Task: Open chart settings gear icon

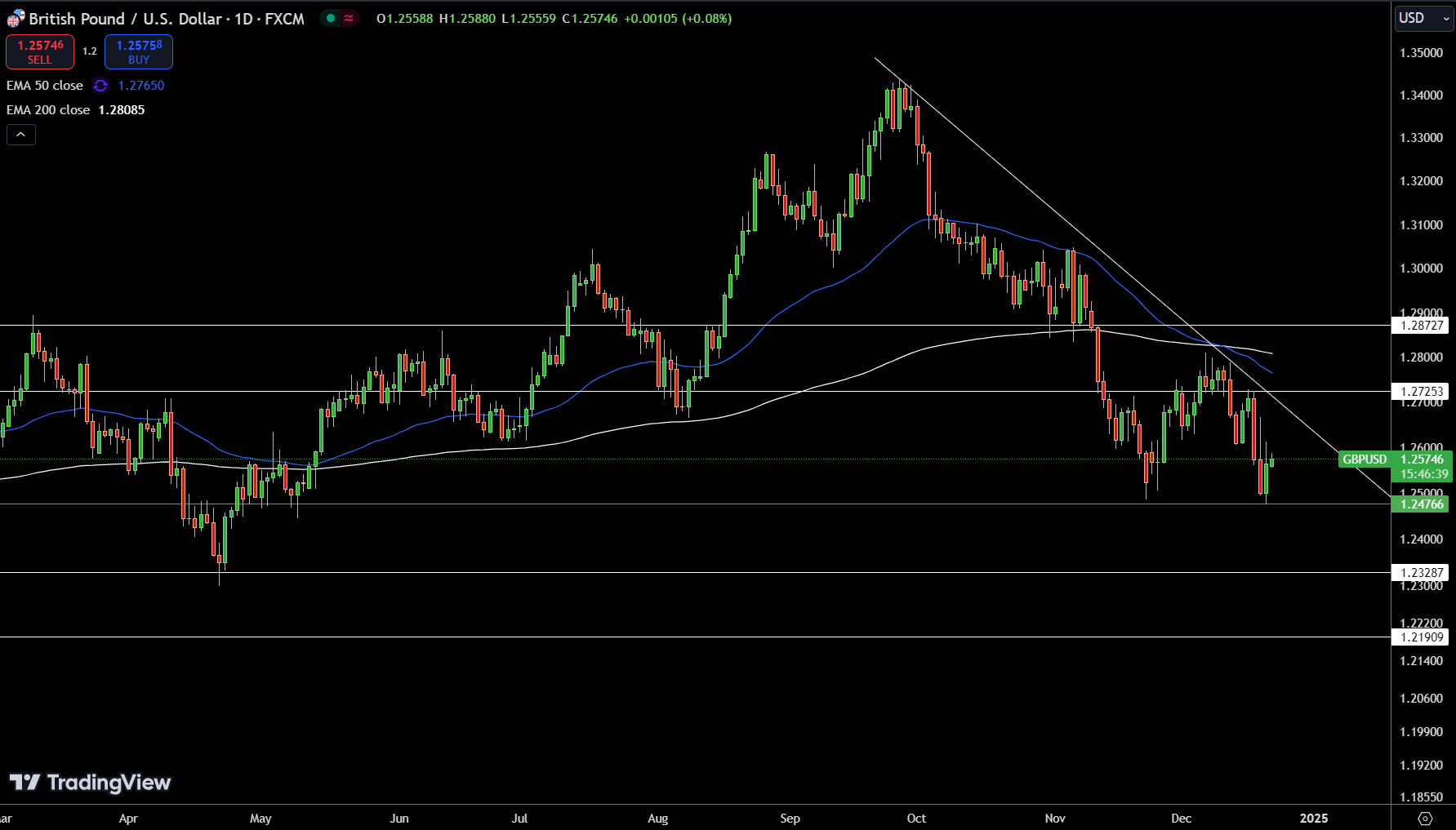Action: tap(1425, 819)
